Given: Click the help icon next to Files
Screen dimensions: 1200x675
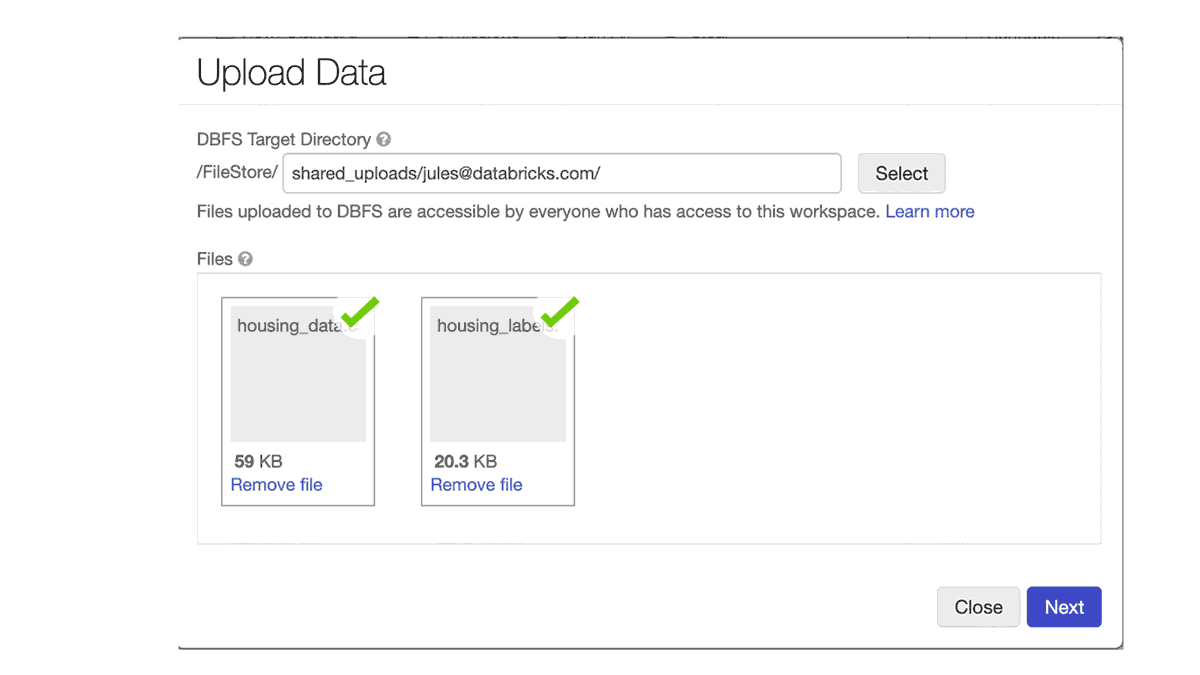Looking at the screenshot, I should coord(245,259).
